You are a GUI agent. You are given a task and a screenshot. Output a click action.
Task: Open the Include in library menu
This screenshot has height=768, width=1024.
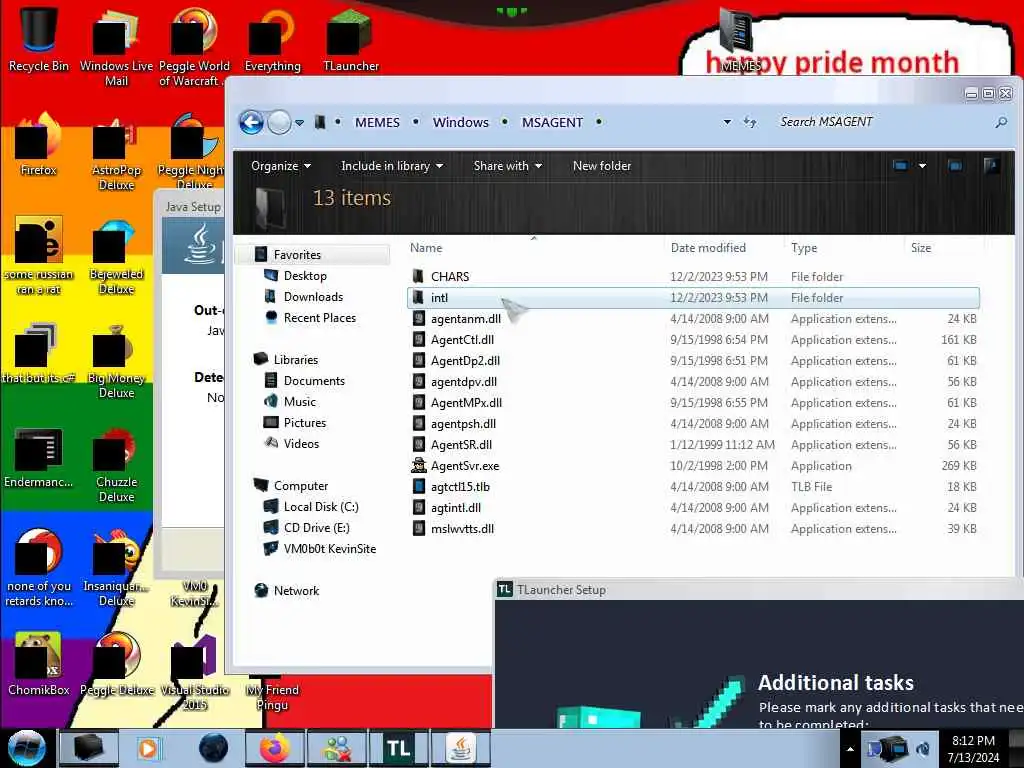[392, 166]
